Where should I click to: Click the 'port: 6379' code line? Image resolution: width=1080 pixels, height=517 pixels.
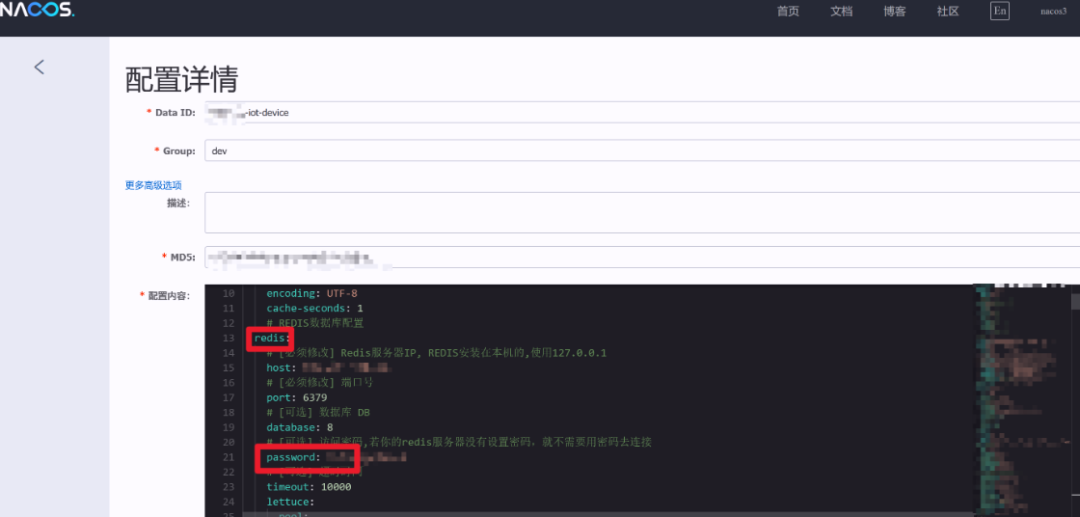click(x=297, y=397)
